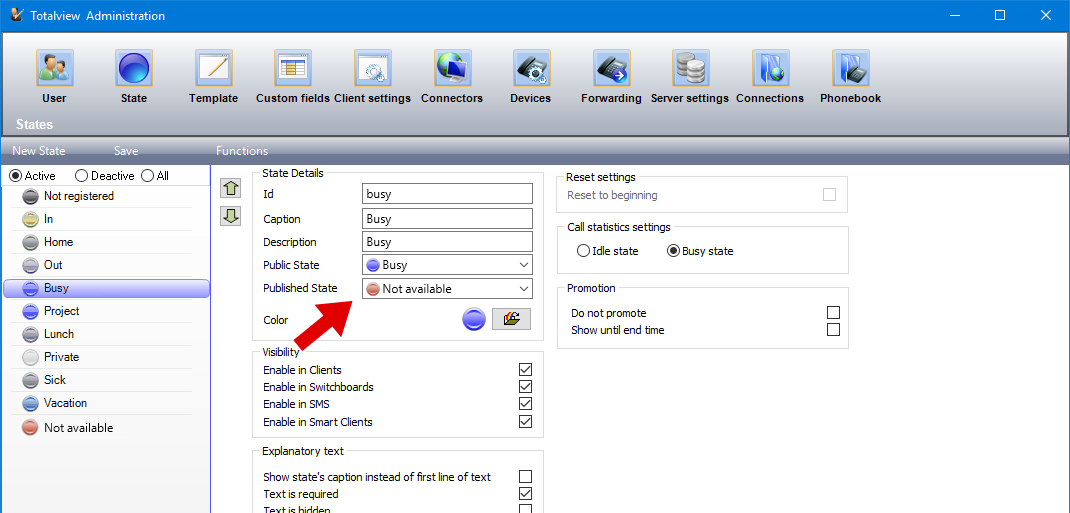Open the Client settings icon
The width and height of the screenshot is (1070, 513).
point(373,68)
